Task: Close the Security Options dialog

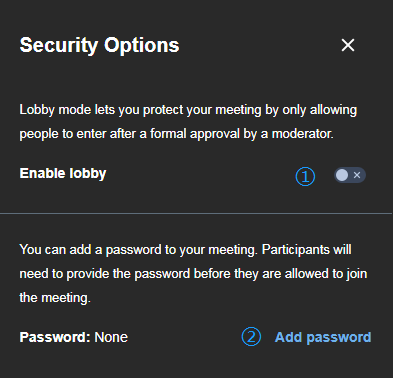Action: [348, 45]
